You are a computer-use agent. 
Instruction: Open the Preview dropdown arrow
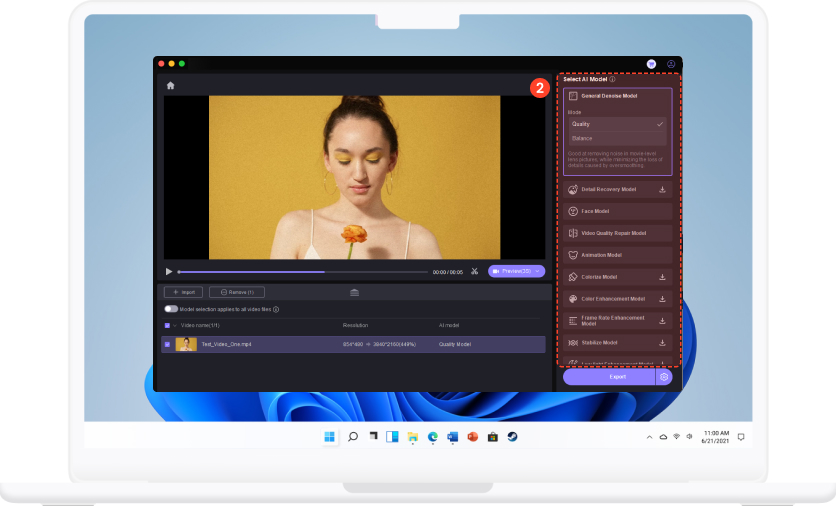(x=540, y=271)
